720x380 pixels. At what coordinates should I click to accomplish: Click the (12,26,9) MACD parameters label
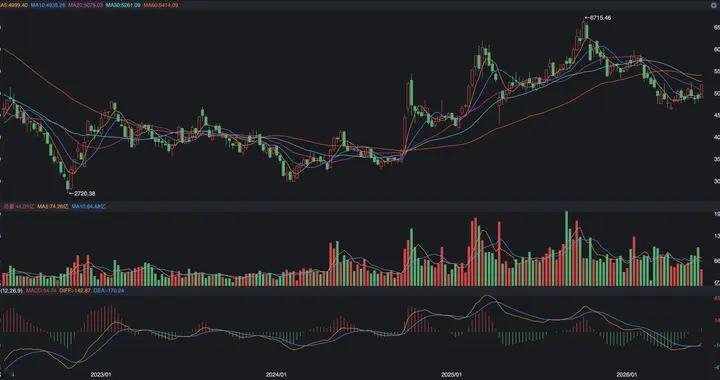pyautogui.click(x=11, y=291)
